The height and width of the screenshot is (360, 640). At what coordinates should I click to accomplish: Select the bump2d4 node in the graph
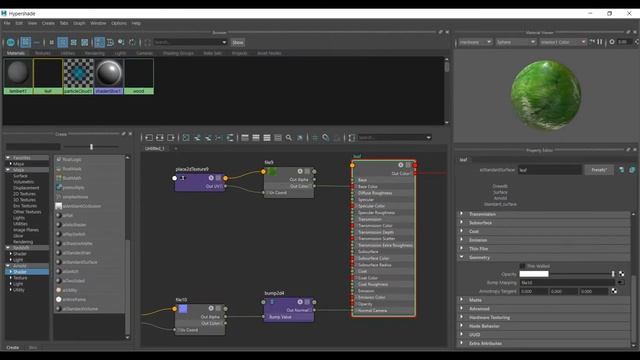click(289, 309)
